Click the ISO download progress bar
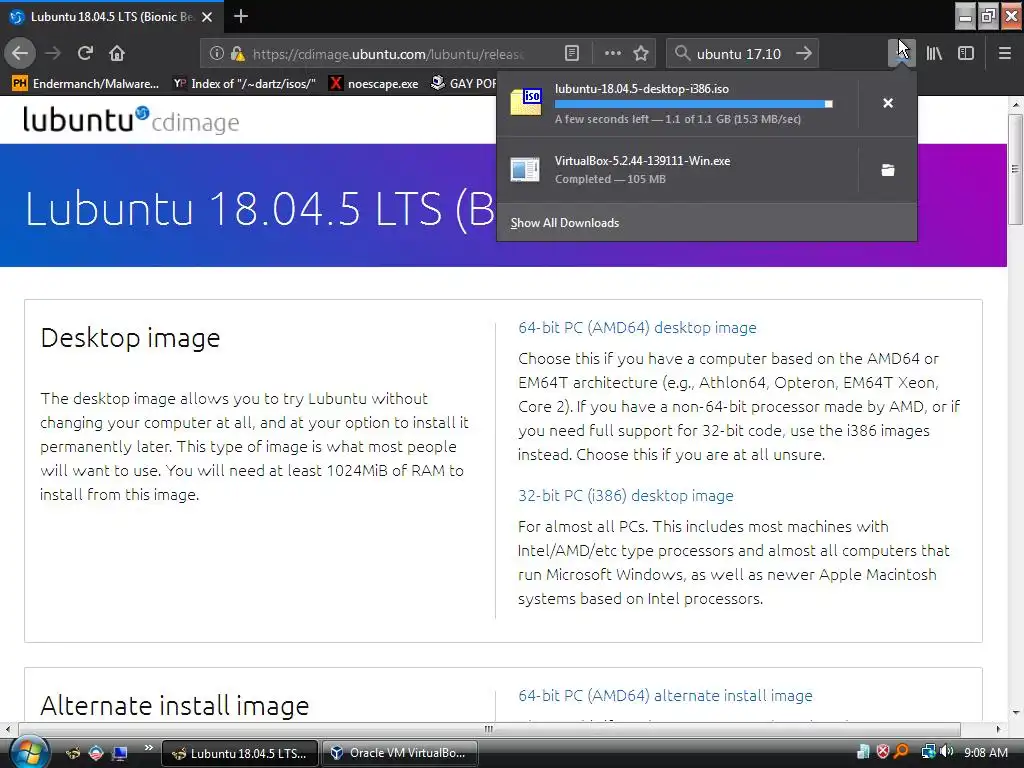Screen dimensions: 1024x768 694,104
